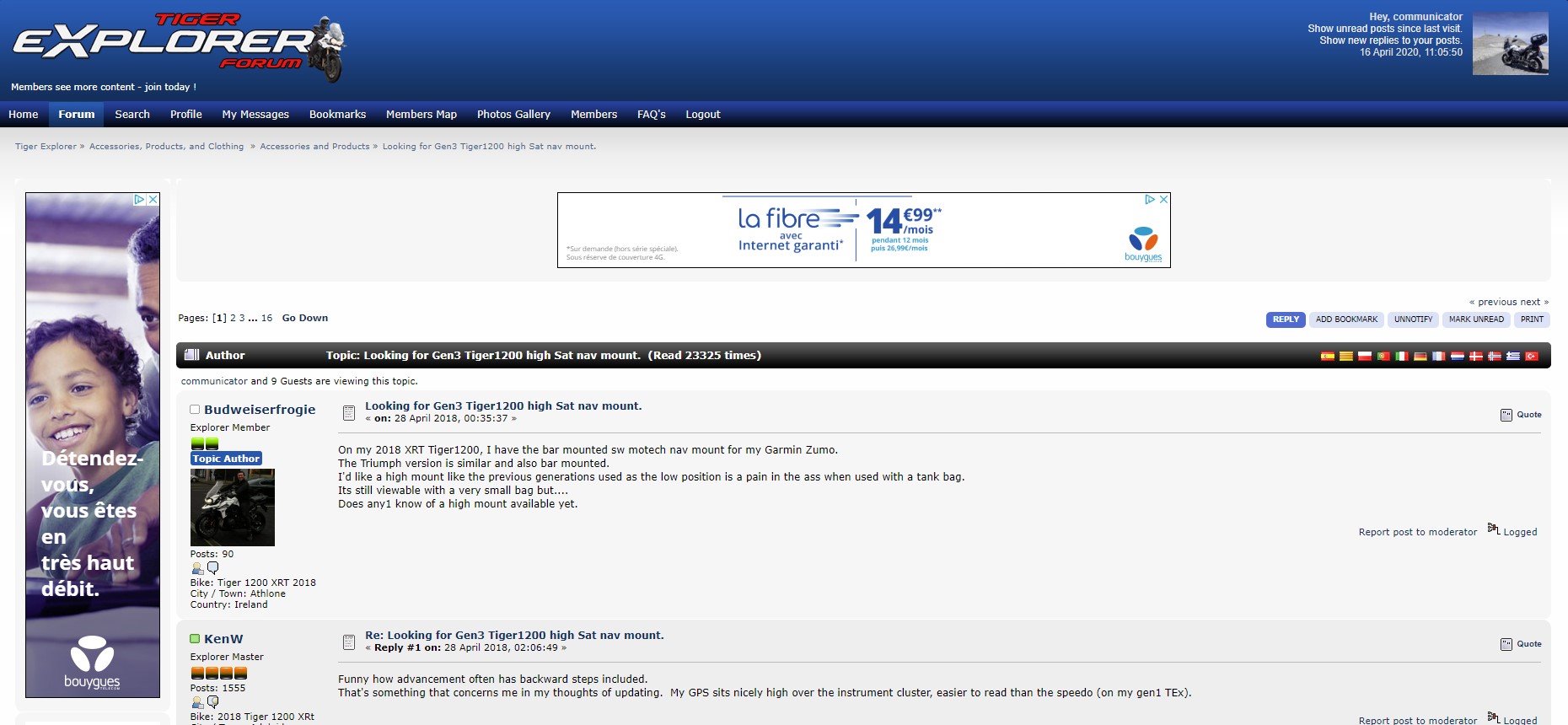Open AdChoices info on top banner ad
Screen dimensions: 1568x725
(1150, 200)
